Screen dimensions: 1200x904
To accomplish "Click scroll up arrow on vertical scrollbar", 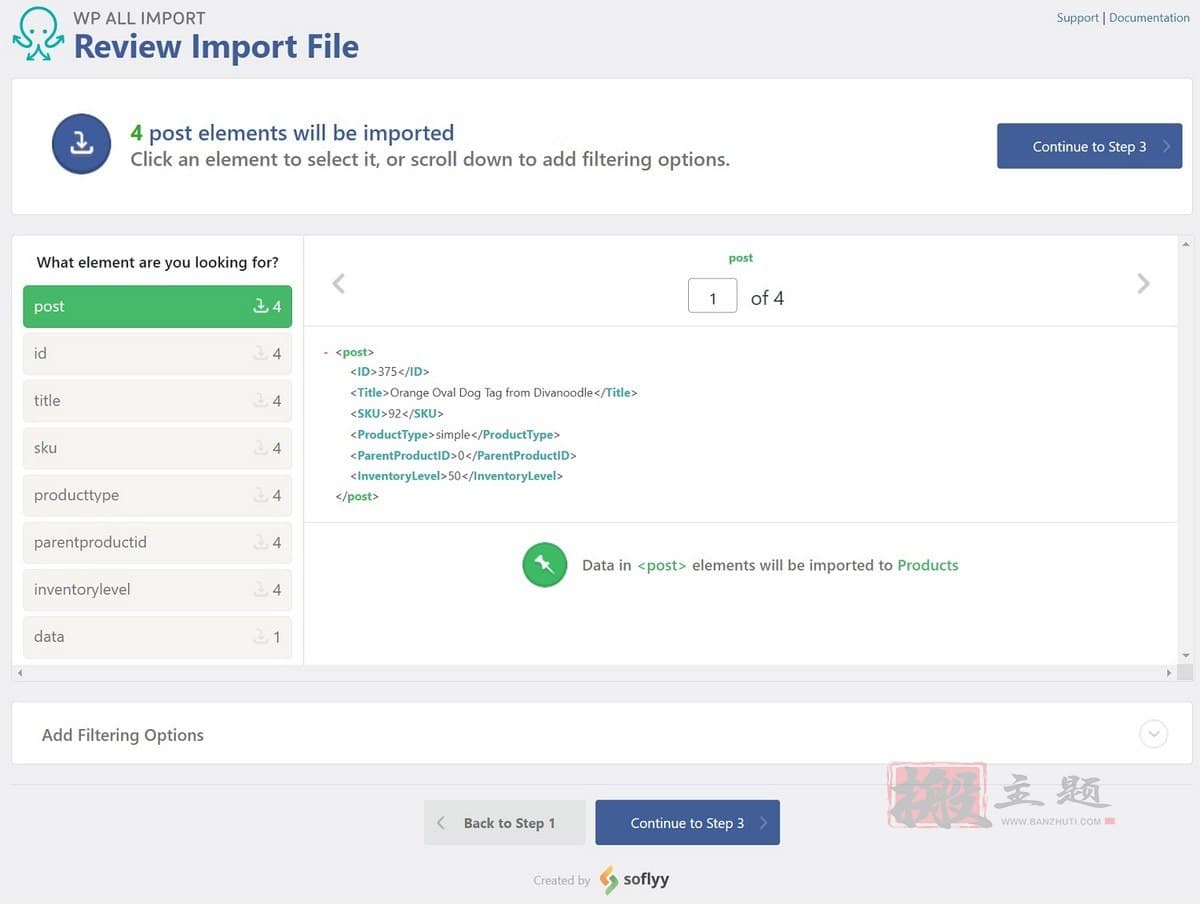I will (x=1186, y=243).
